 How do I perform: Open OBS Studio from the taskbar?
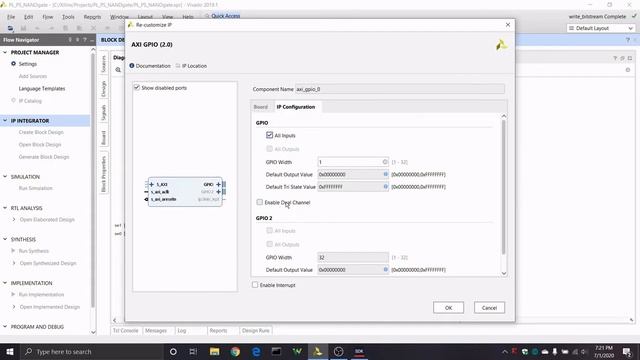(x=338, y=351)
